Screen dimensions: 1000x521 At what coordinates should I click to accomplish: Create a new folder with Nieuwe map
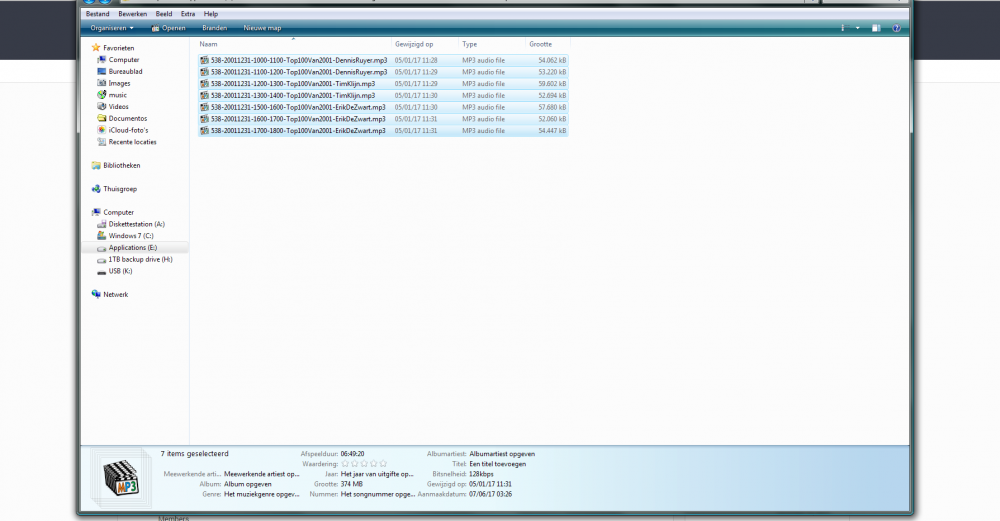point(262,28)
